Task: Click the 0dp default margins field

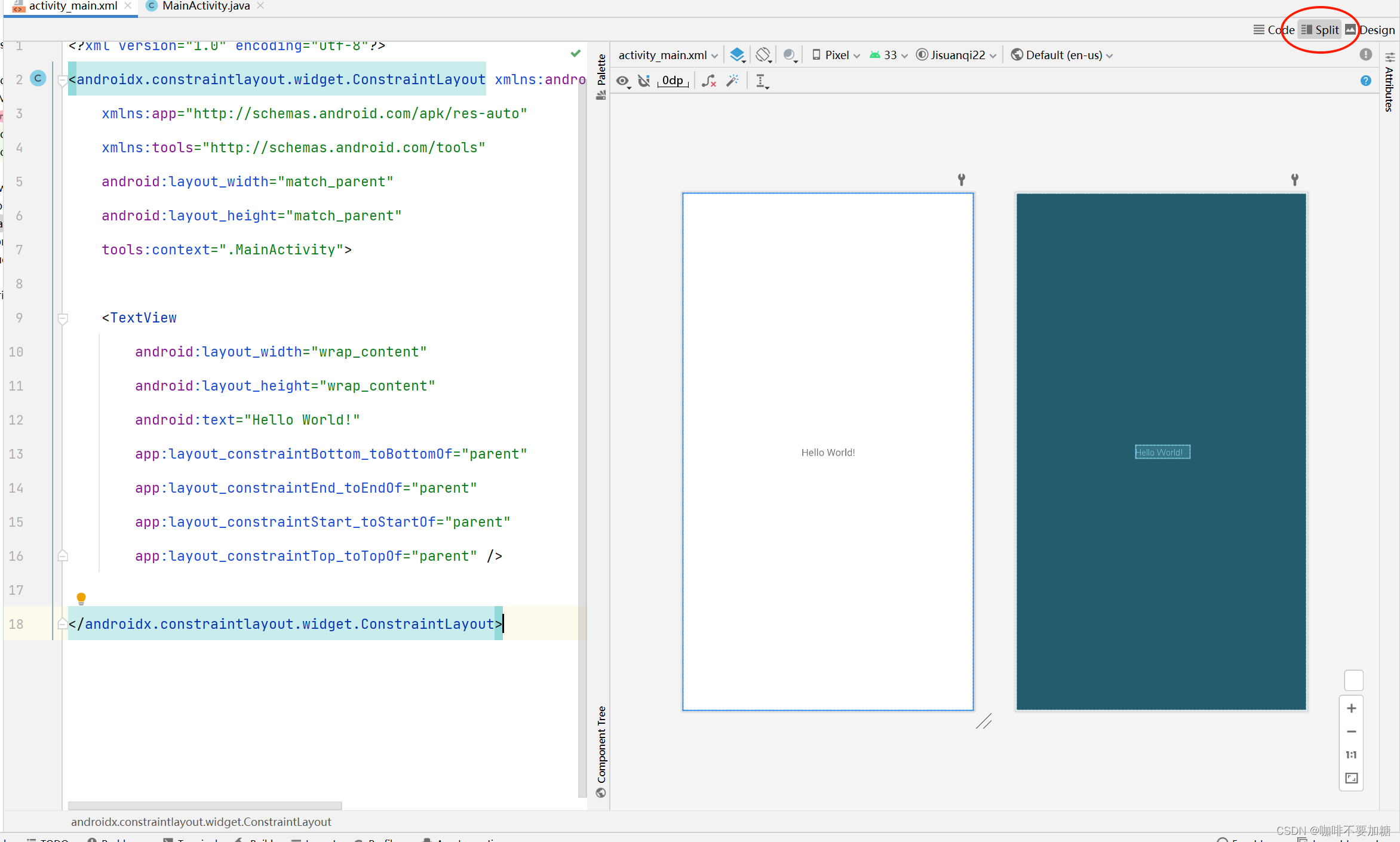Action: (x=673, y=81)
